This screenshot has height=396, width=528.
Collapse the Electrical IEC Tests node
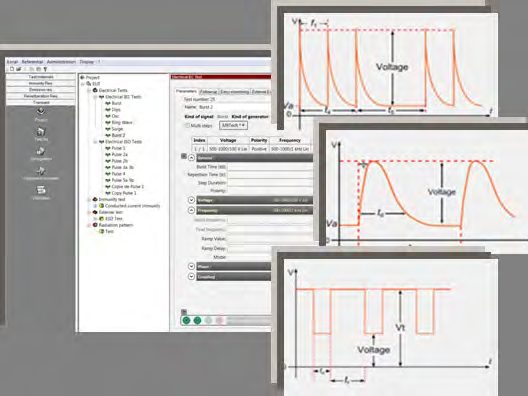[x=95, y=97]
